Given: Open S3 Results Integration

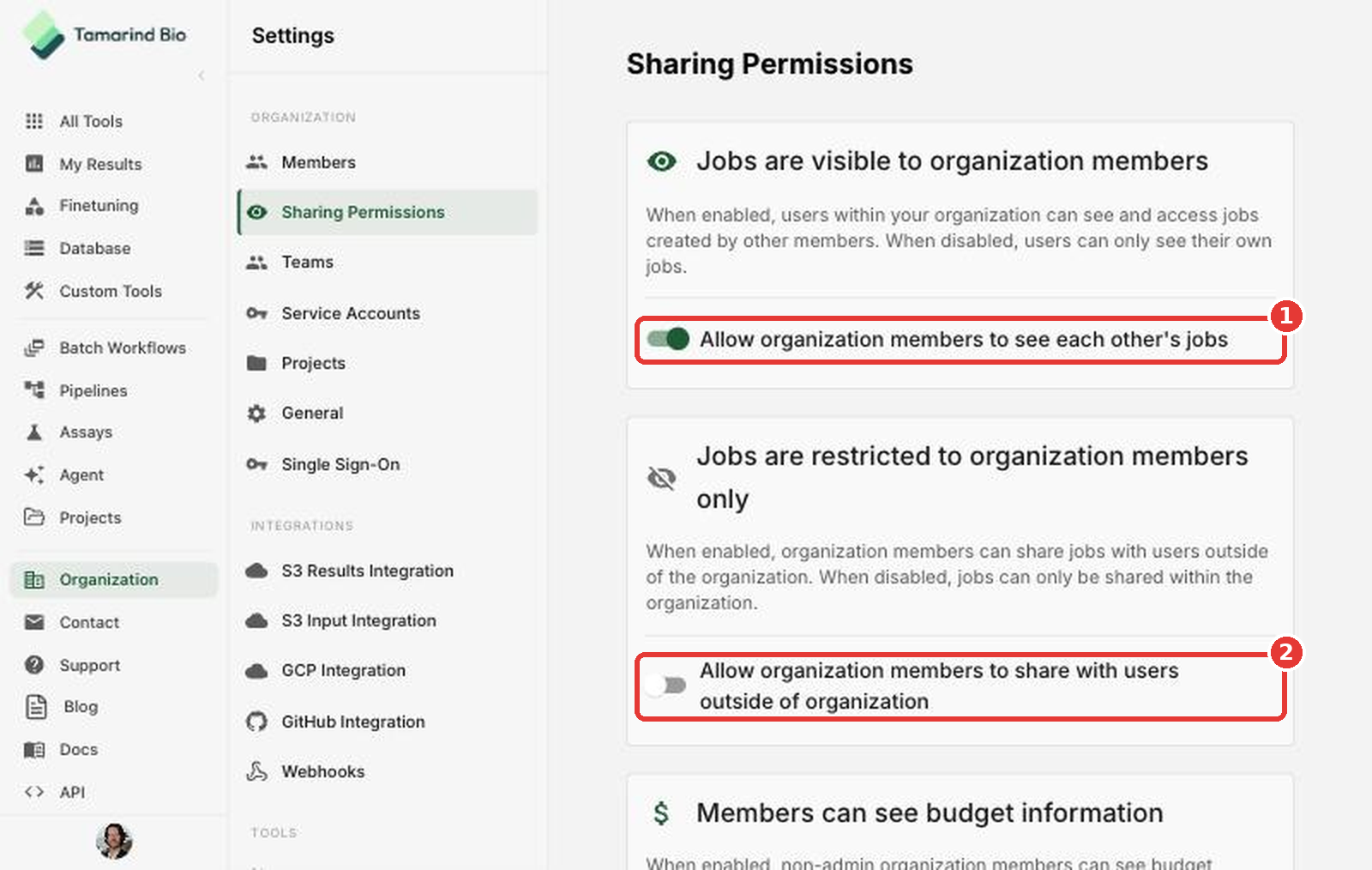Looking at the screenshot, I should (x=367, y=571).
